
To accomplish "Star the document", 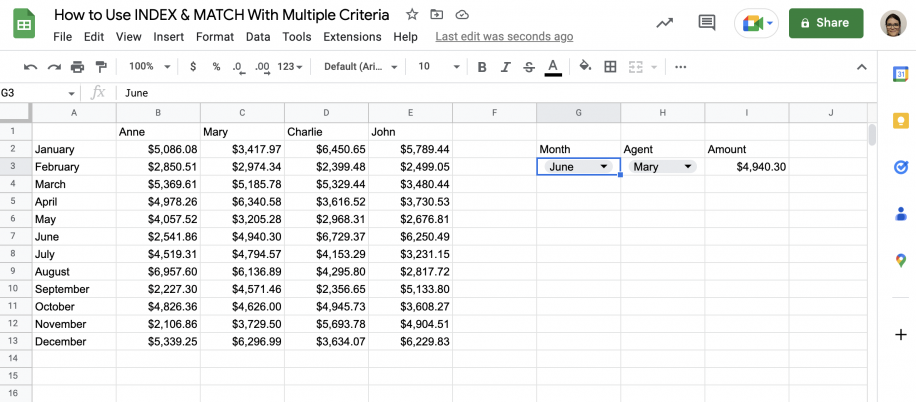I will [x=412, y=15].
